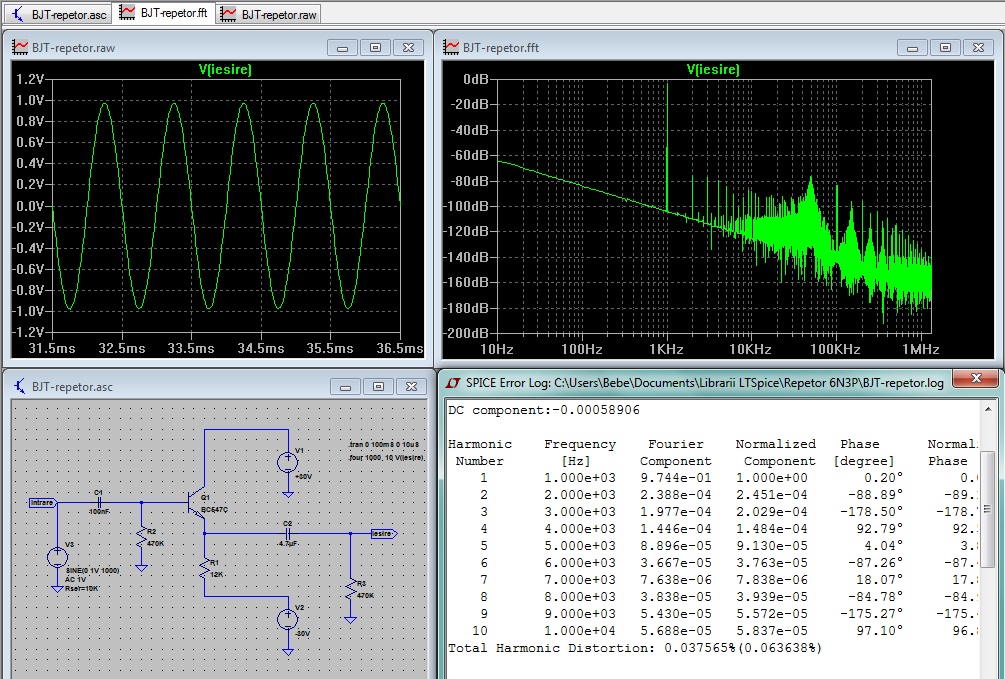Click the ground symbol below resistor R3
The width and height of the screenshot is (1005, 679).
(351, 620)
